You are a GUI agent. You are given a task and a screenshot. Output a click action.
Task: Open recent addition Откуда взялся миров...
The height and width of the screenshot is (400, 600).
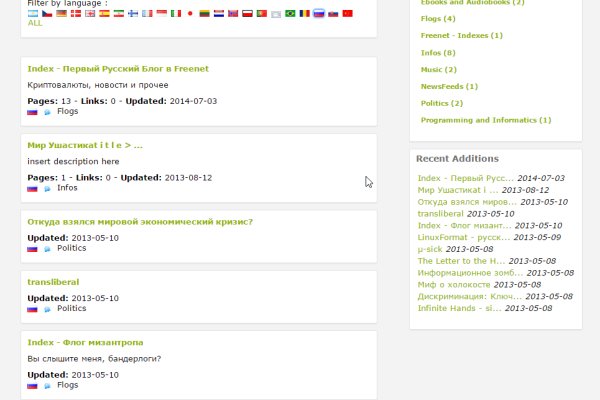(467, 202)
